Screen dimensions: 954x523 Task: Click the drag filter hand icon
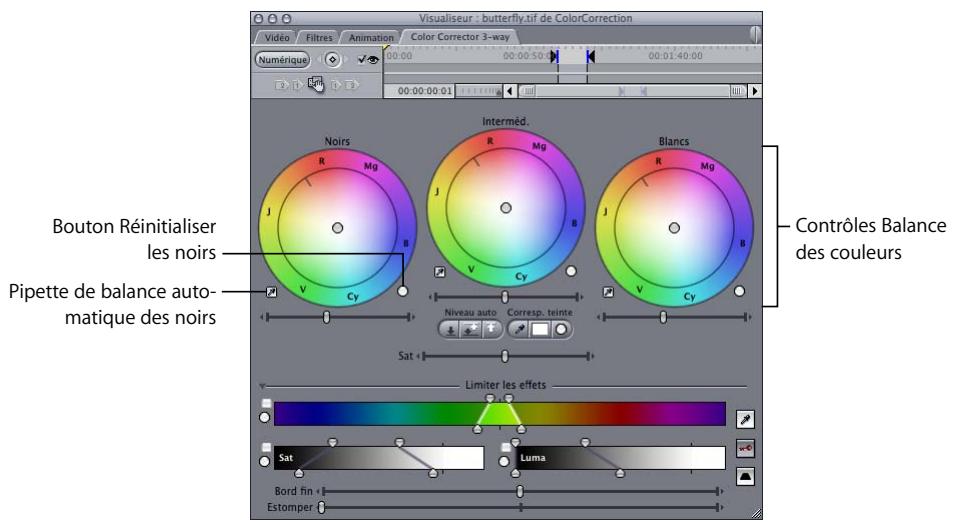pos(316,85)
